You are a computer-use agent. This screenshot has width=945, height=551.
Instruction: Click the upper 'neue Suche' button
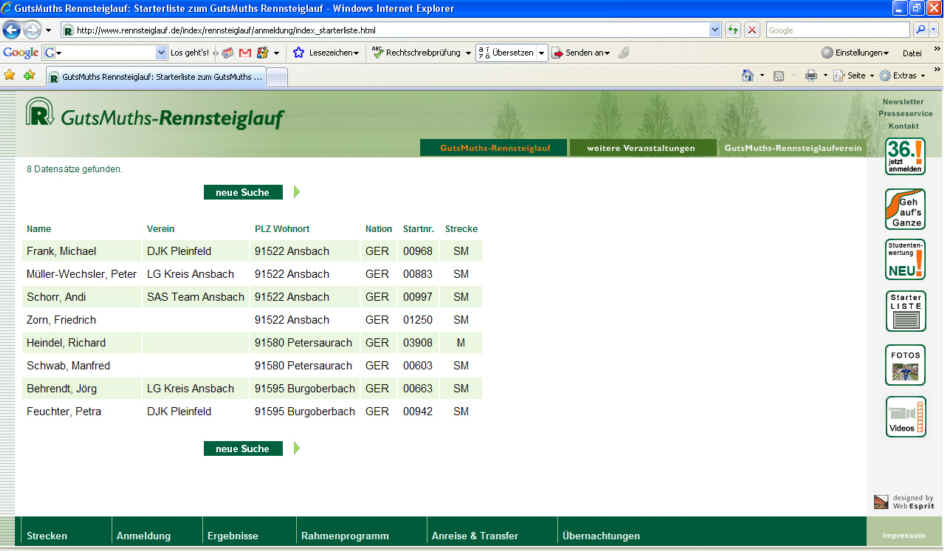coord(243,192)
